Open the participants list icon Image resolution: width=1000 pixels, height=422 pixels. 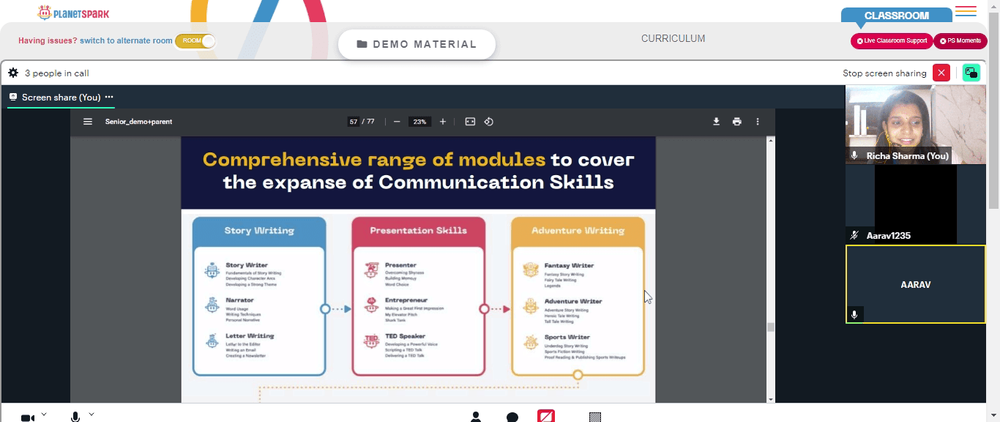[x=476, y=417]
